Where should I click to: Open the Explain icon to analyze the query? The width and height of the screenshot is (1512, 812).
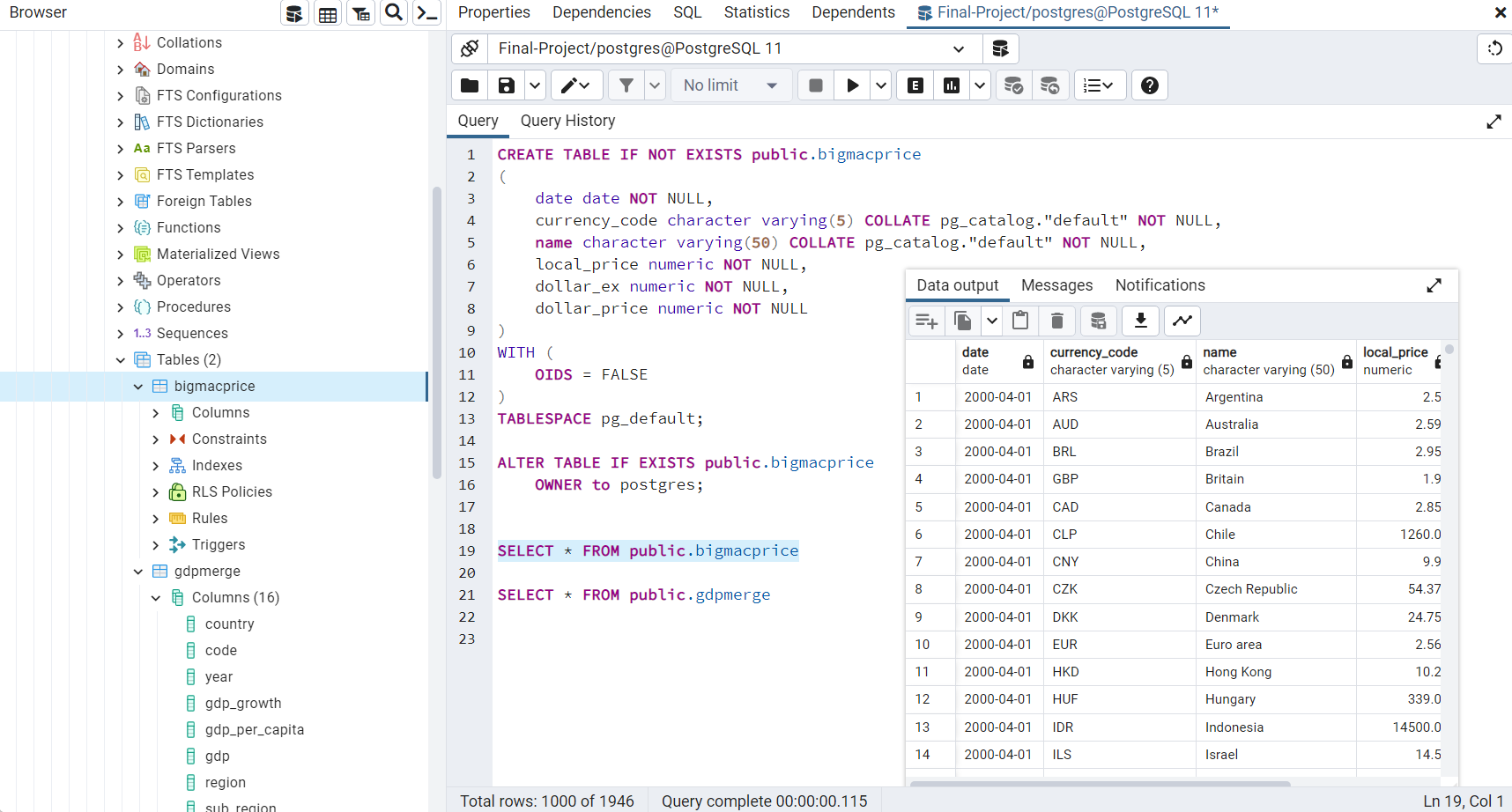click(915, 85)
